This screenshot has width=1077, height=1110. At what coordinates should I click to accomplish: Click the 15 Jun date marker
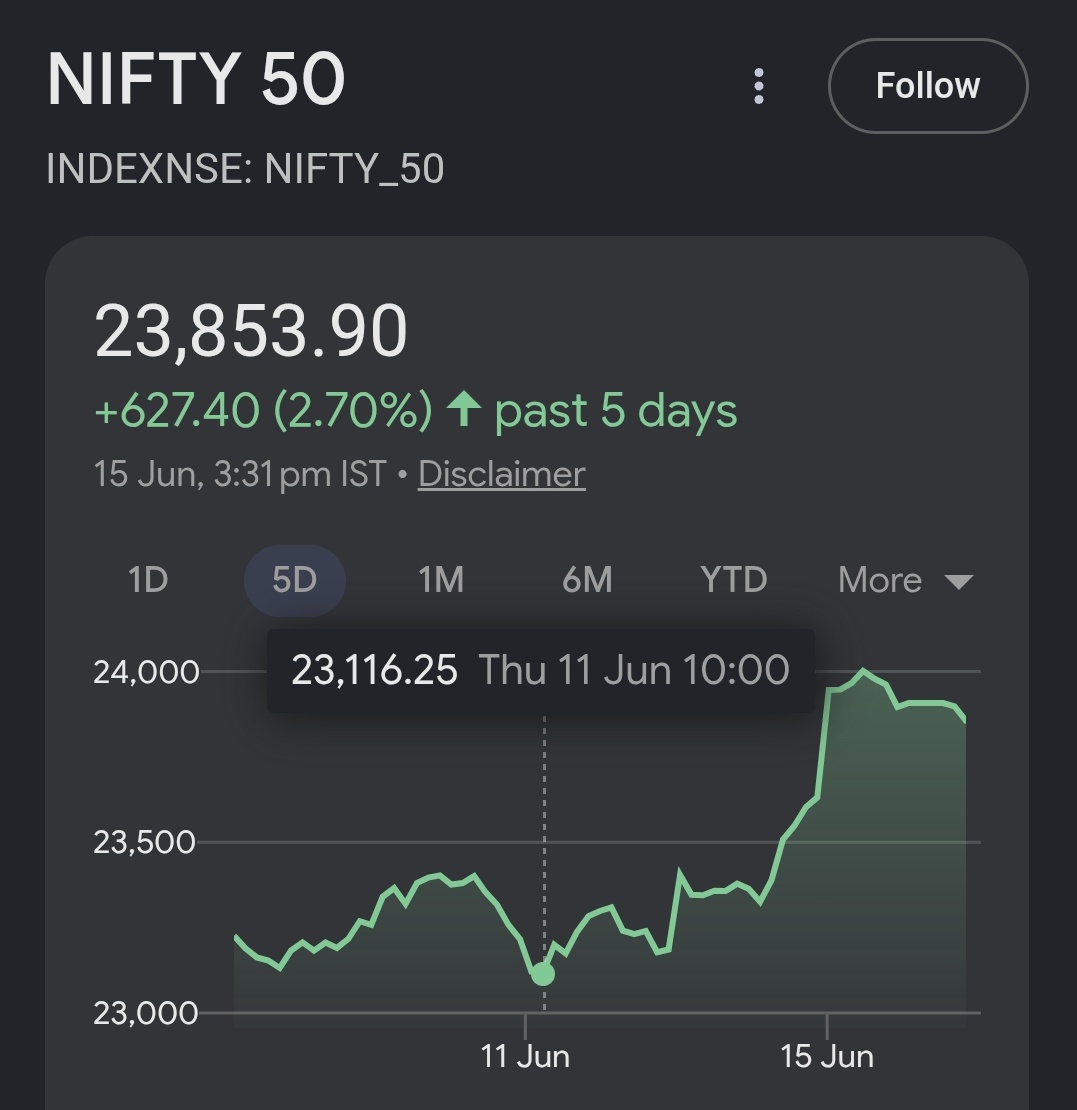pyautogui.click(x=826, y=1056)
